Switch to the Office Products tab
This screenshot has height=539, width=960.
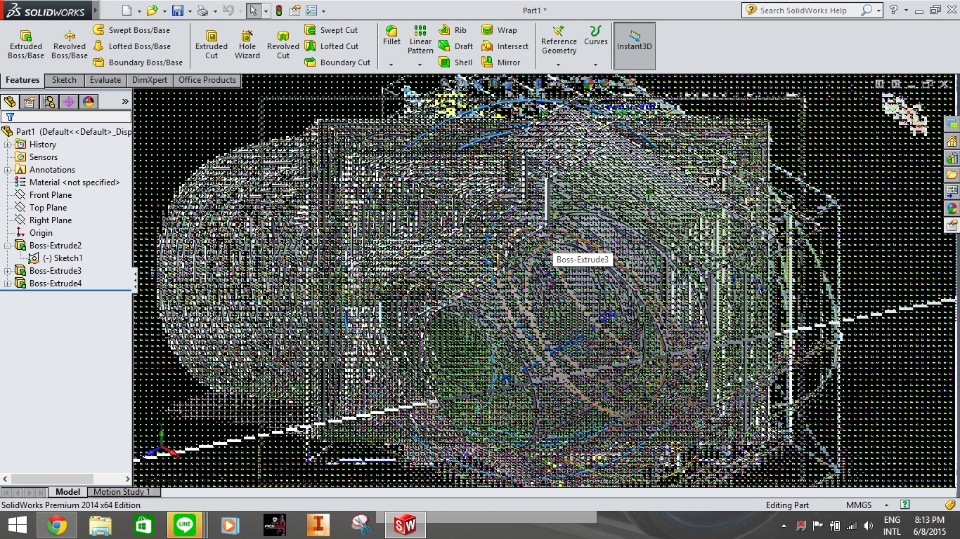click(207, 80)
